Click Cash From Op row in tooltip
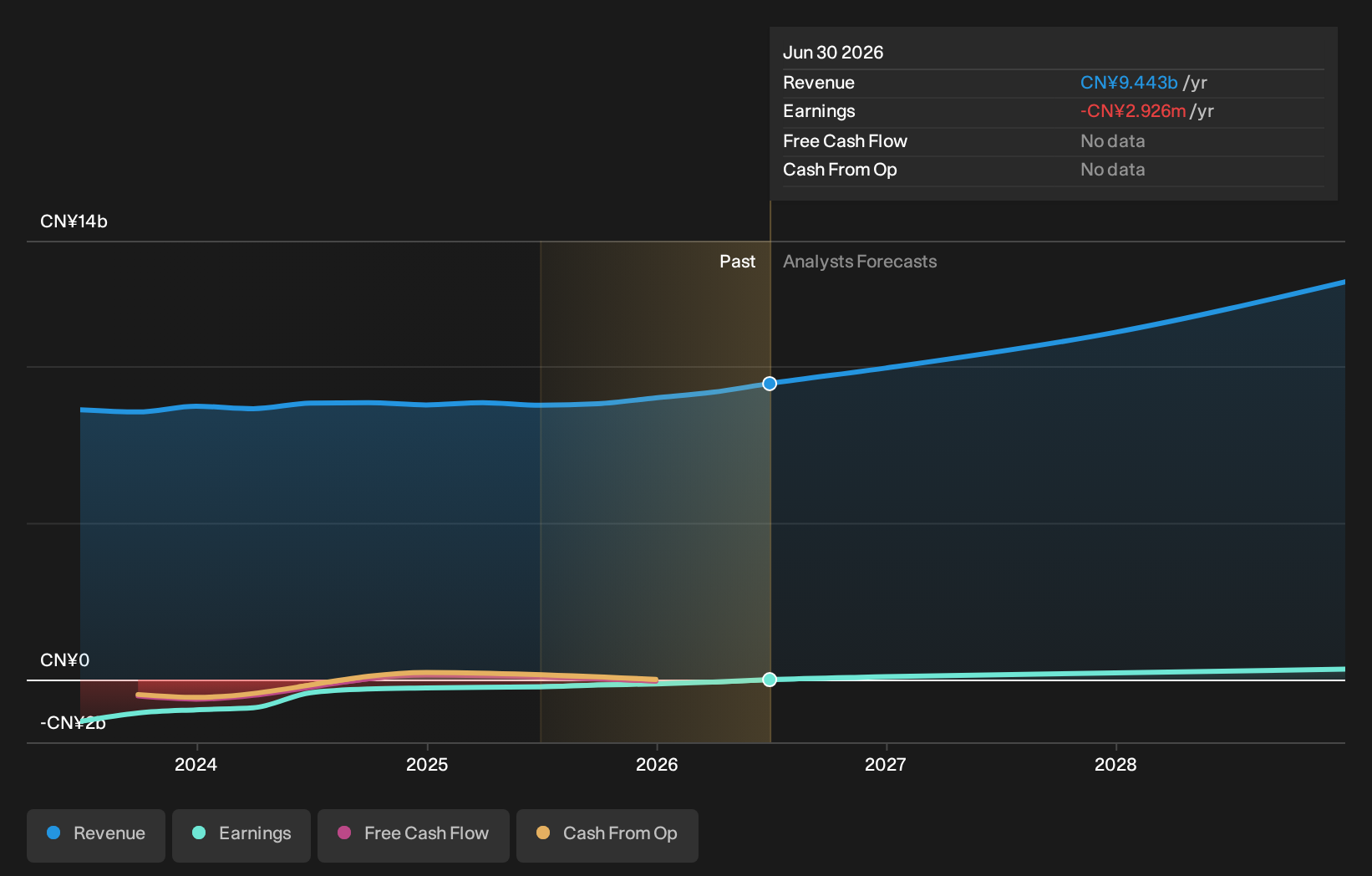The height and width of the screenshot is (876, 1372). pyautogui.click(x=1054, y=170)
